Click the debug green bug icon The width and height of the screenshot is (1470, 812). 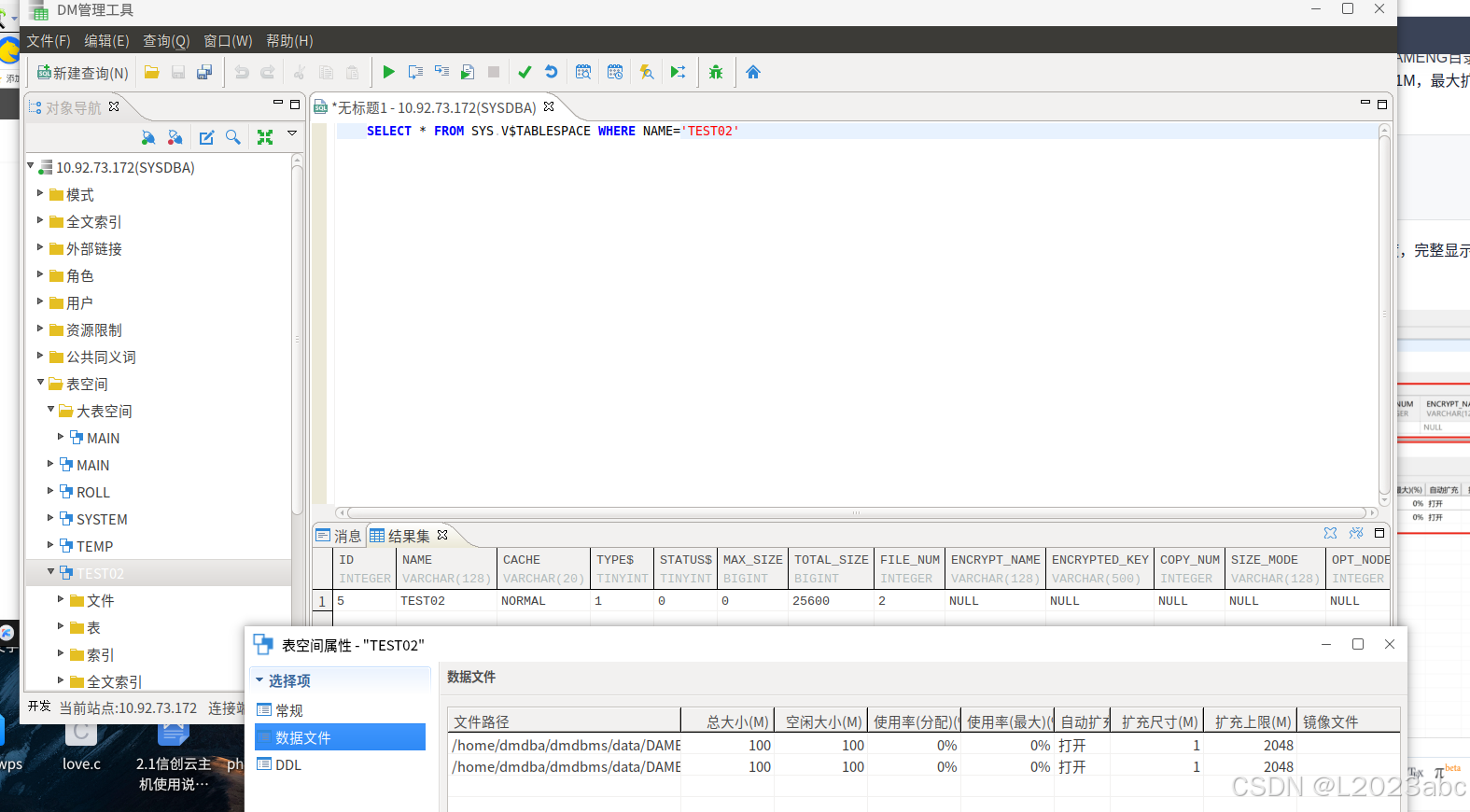coord(716,72)
